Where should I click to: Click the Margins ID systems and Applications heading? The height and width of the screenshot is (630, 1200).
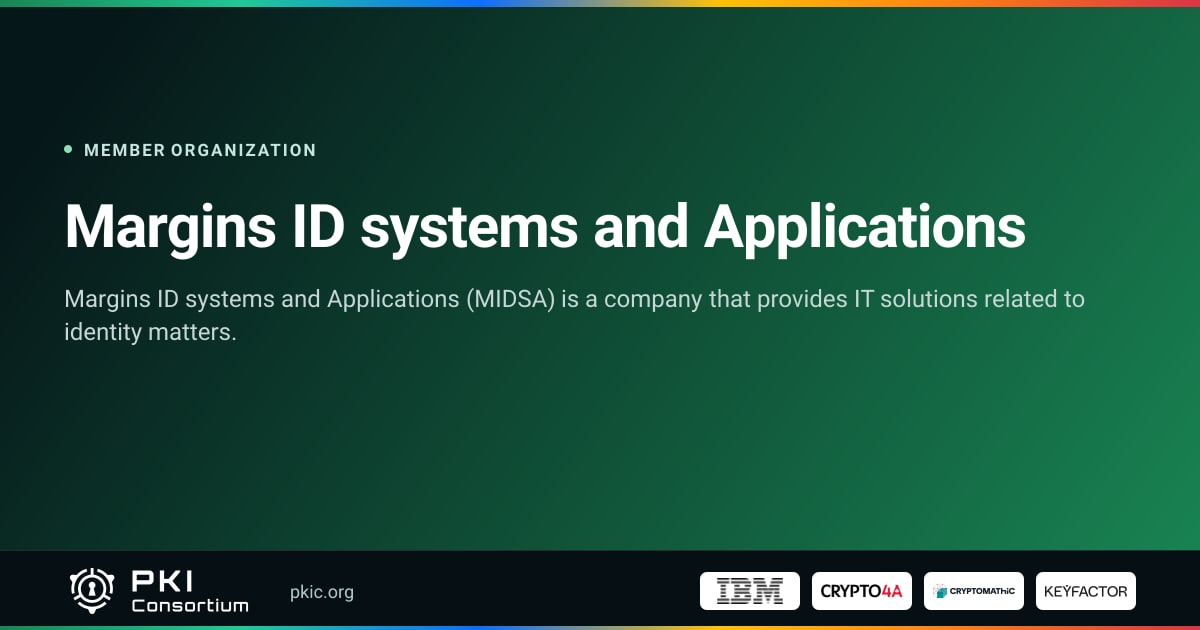point(545,228)
